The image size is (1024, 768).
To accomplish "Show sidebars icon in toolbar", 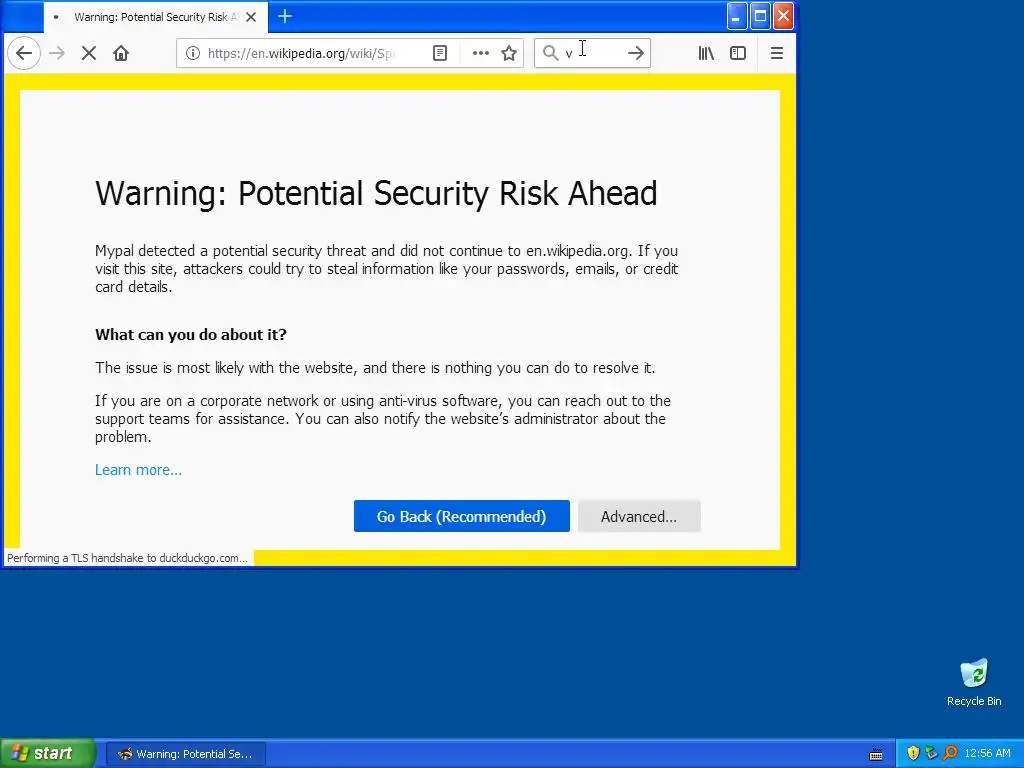I will [738, 53].
